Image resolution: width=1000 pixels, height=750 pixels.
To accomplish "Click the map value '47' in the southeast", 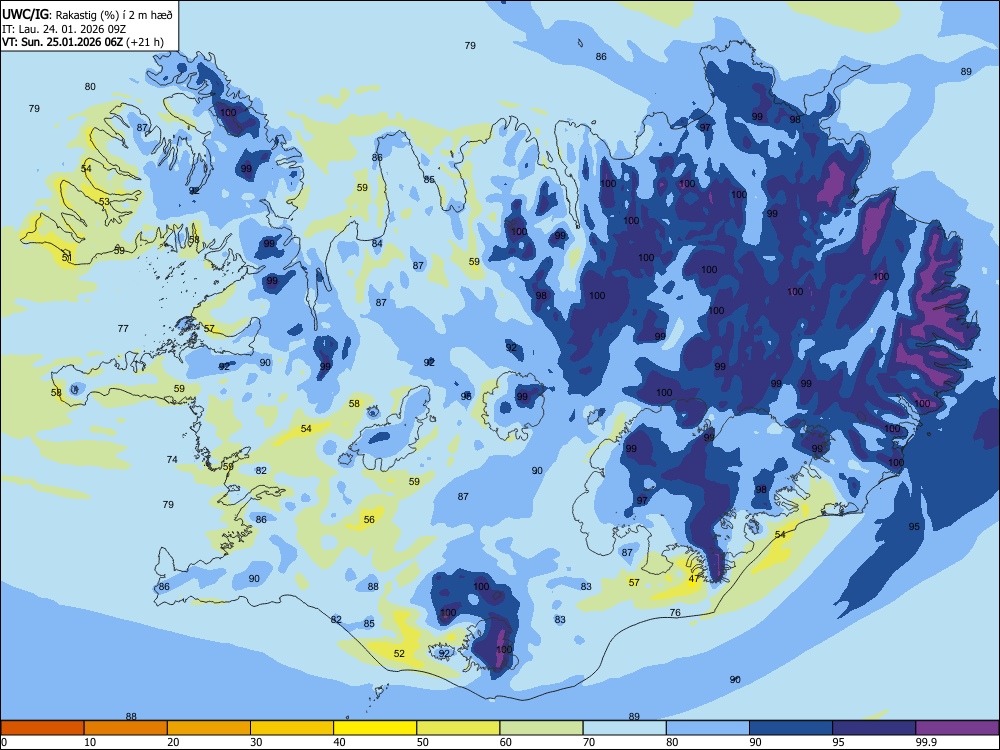I will (695, 579).
